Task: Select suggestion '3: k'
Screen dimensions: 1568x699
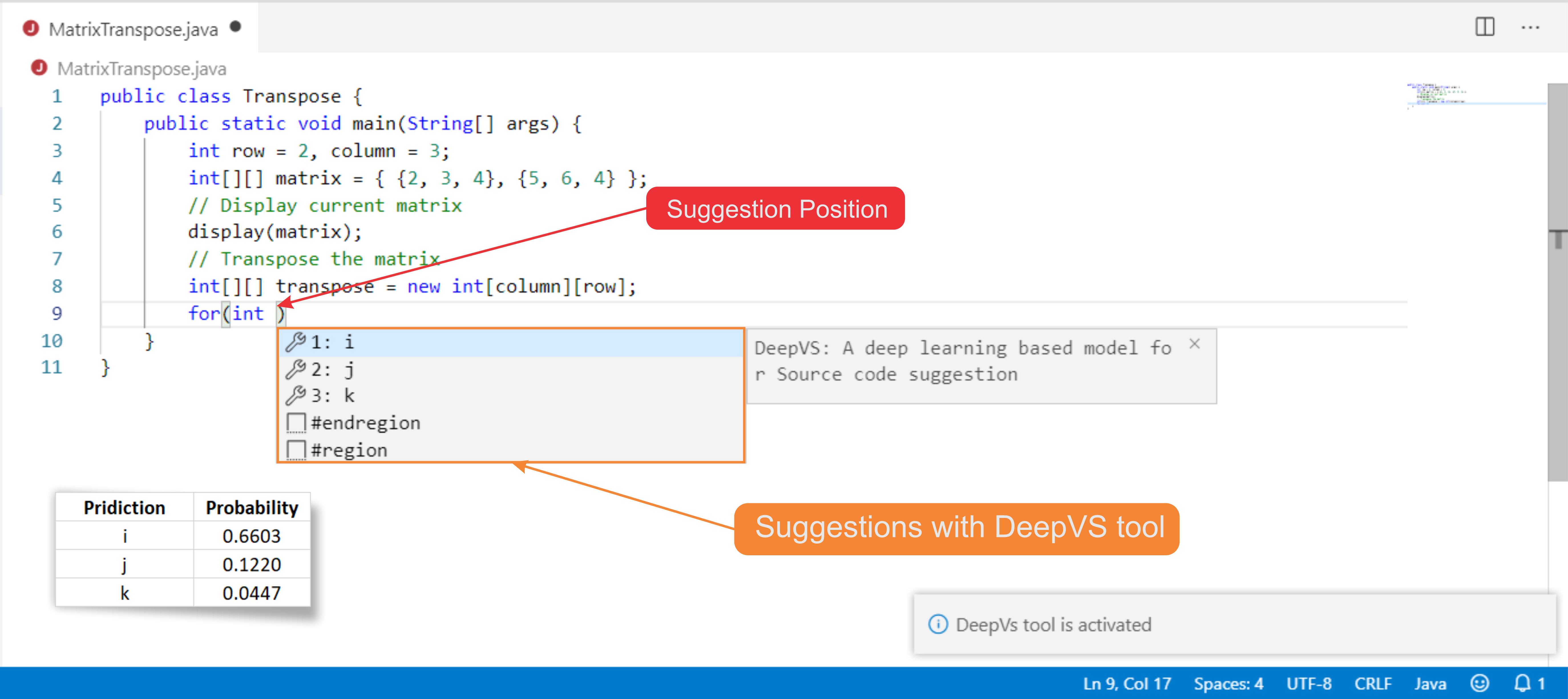Action: 511,396
